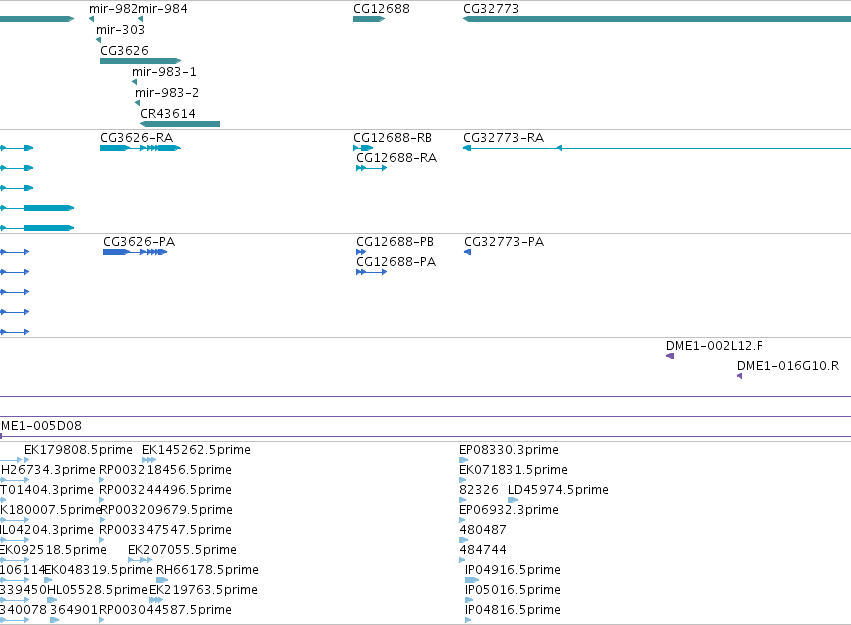Select the T01404.3prime label
Screen dimensions: 851x625
tap(47, 490)
